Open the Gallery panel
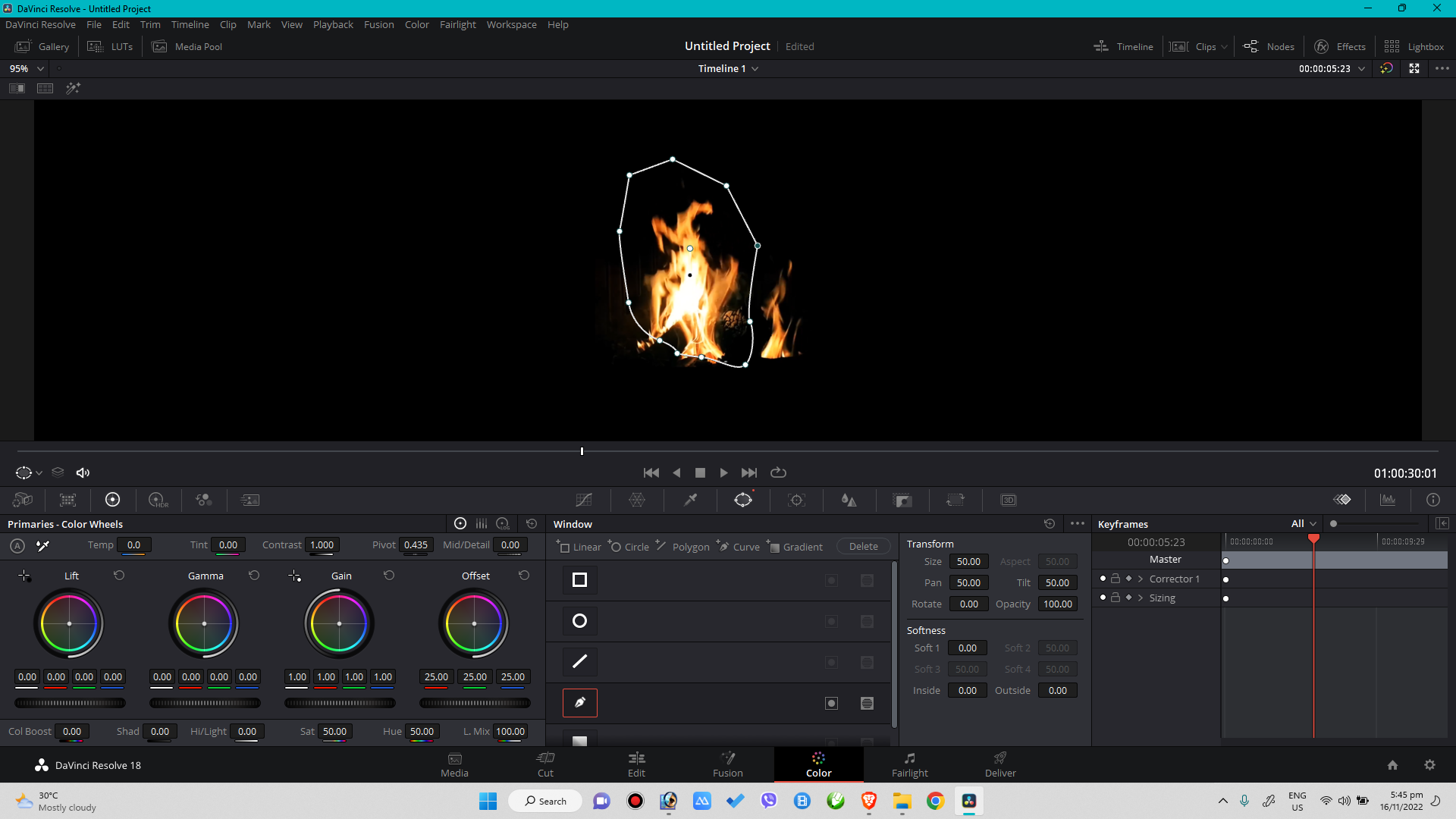The width and height of the screenshot is (1456, 819). 42,47
